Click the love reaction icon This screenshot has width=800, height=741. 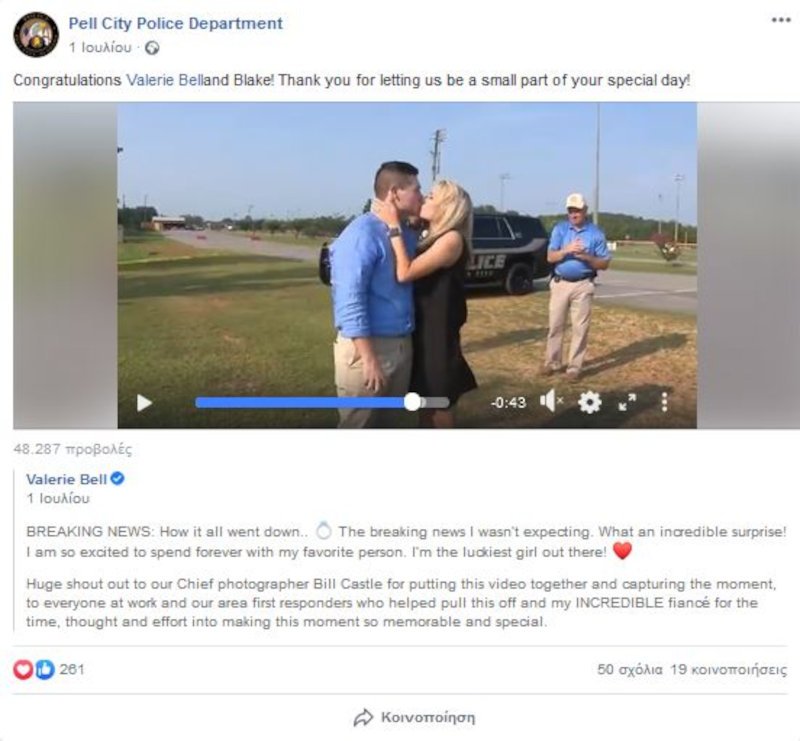point(23,669)
